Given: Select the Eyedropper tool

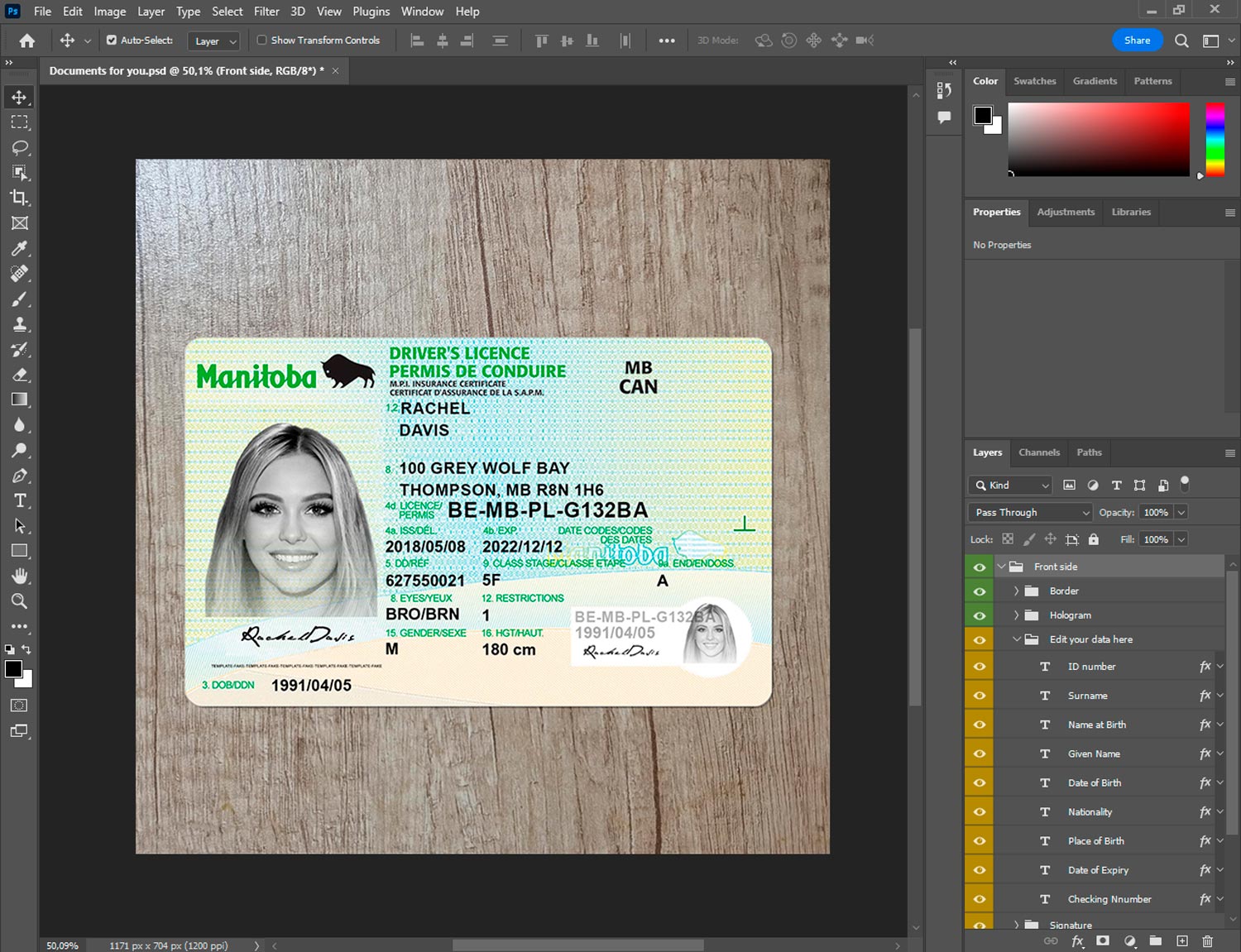Looking at the screenshot, I should pyautogui.click(x=19, y=248).
